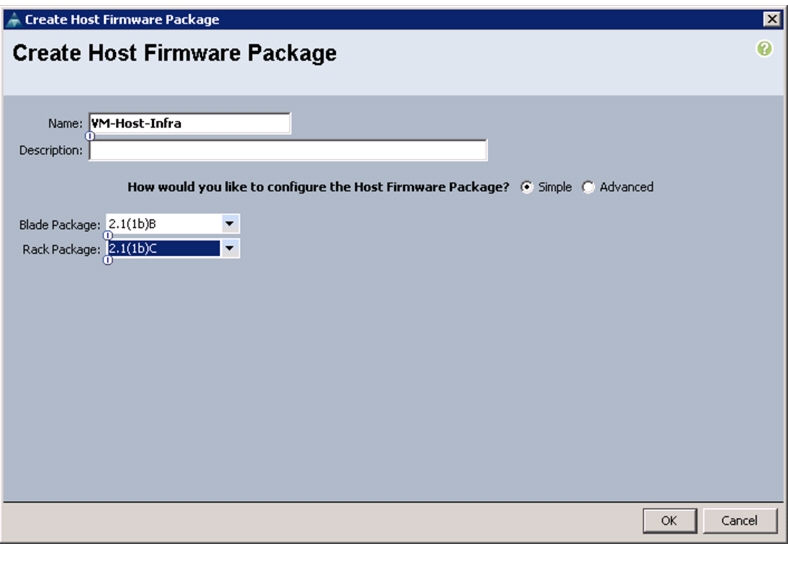Image resolution: width=788 pixels, height=563 pixels.
Task: Open help via green question mark icon
Action: click(x=764, y=49)
